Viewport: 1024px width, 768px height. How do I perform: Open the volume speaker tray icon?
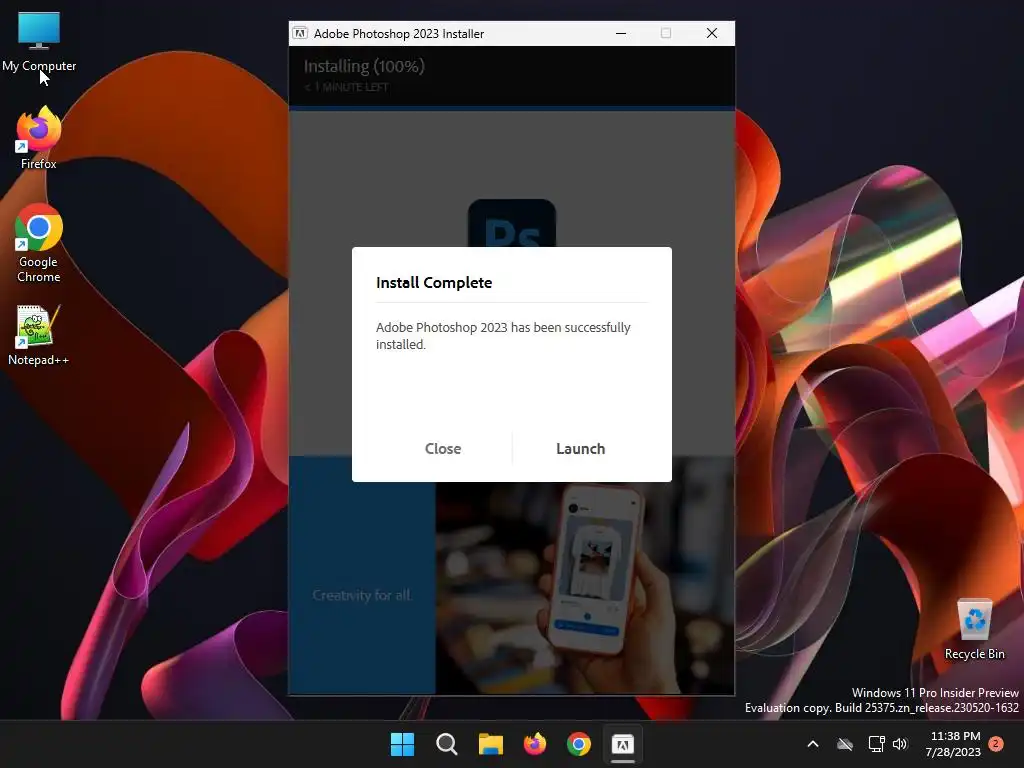pos(900,744)
